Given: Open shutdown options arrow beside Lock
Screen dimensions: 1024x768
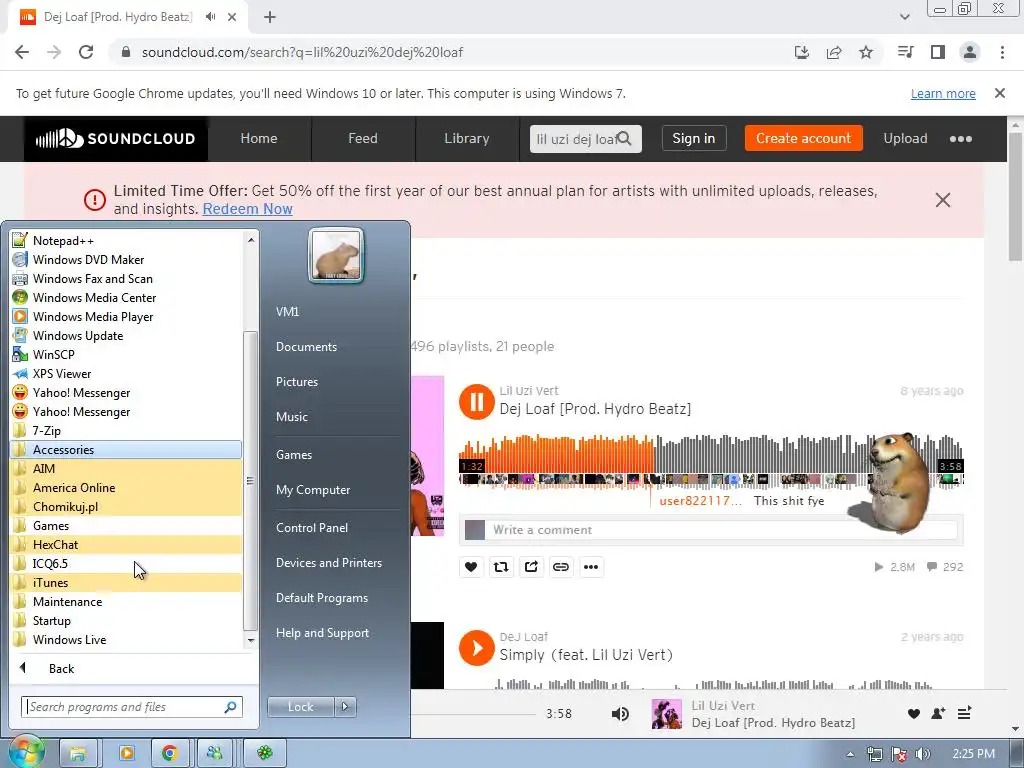Looking at the screenshot, I should click(x=345, y=707).
